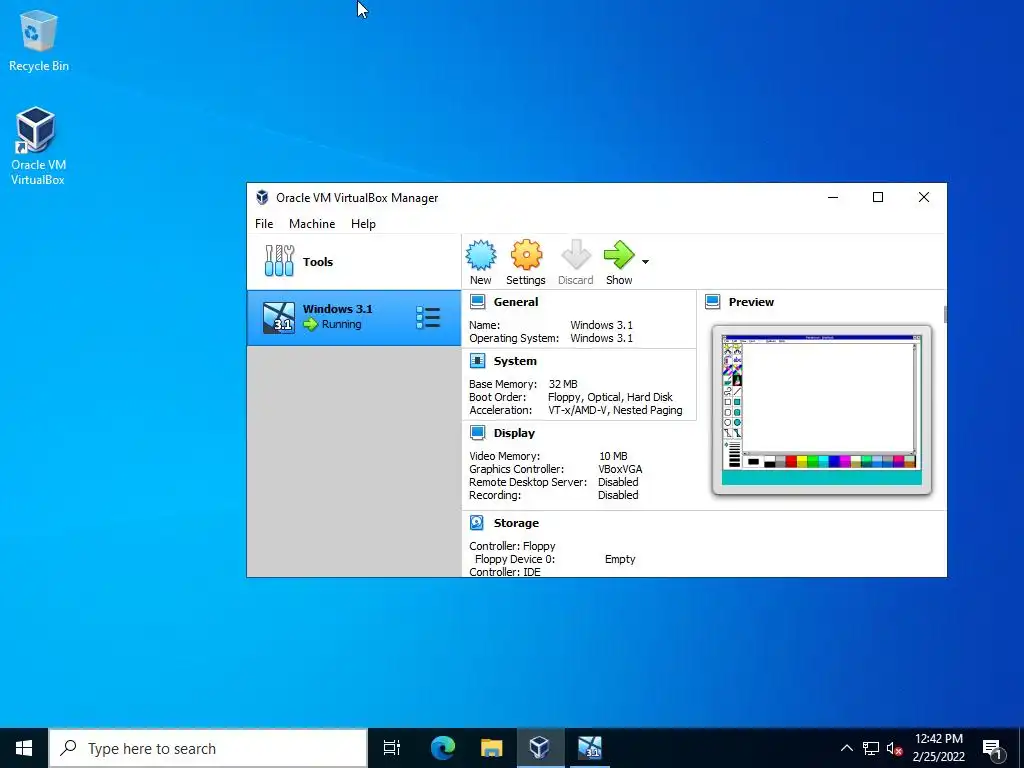Select the Windows 3.1 virtual machine

point(354,318)
